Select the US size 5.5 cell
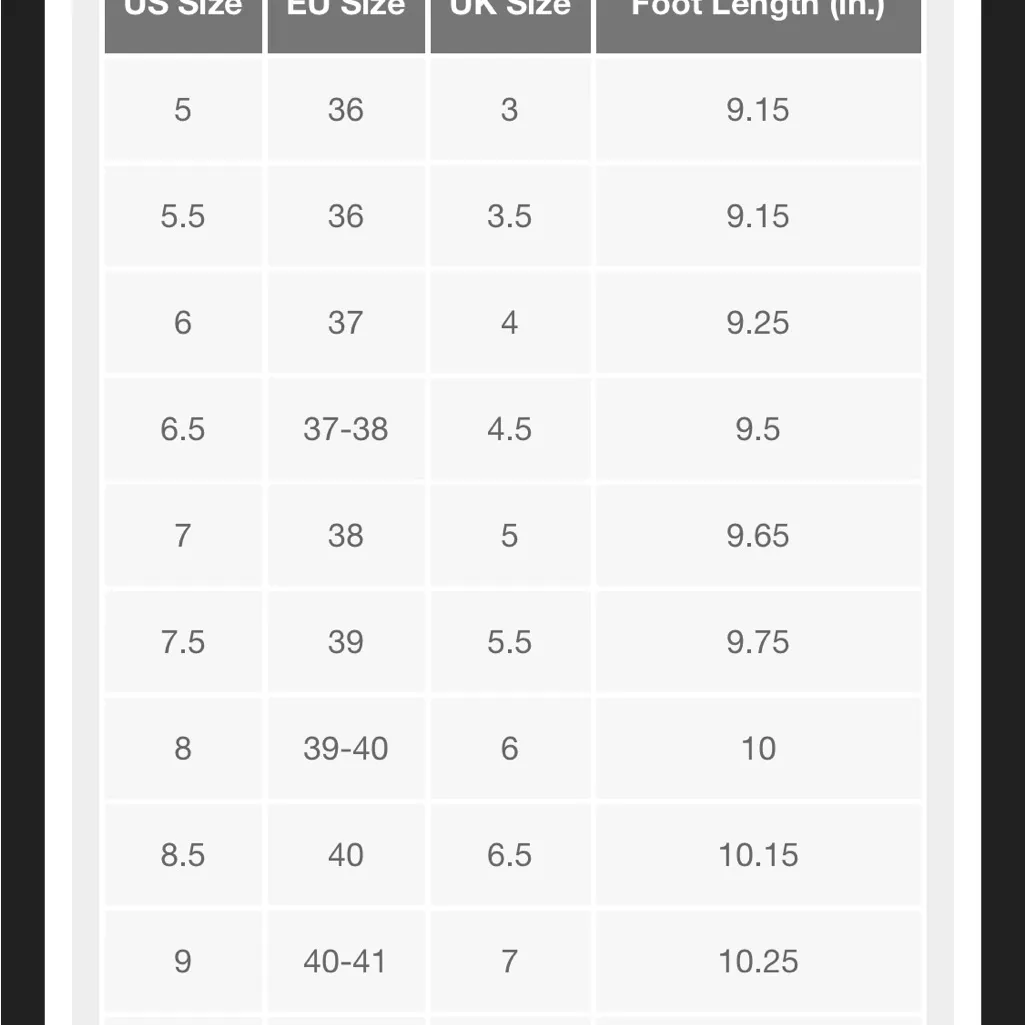Image resolution: width=1025 pixels, height=1025 pixels. tap(183, 216)
